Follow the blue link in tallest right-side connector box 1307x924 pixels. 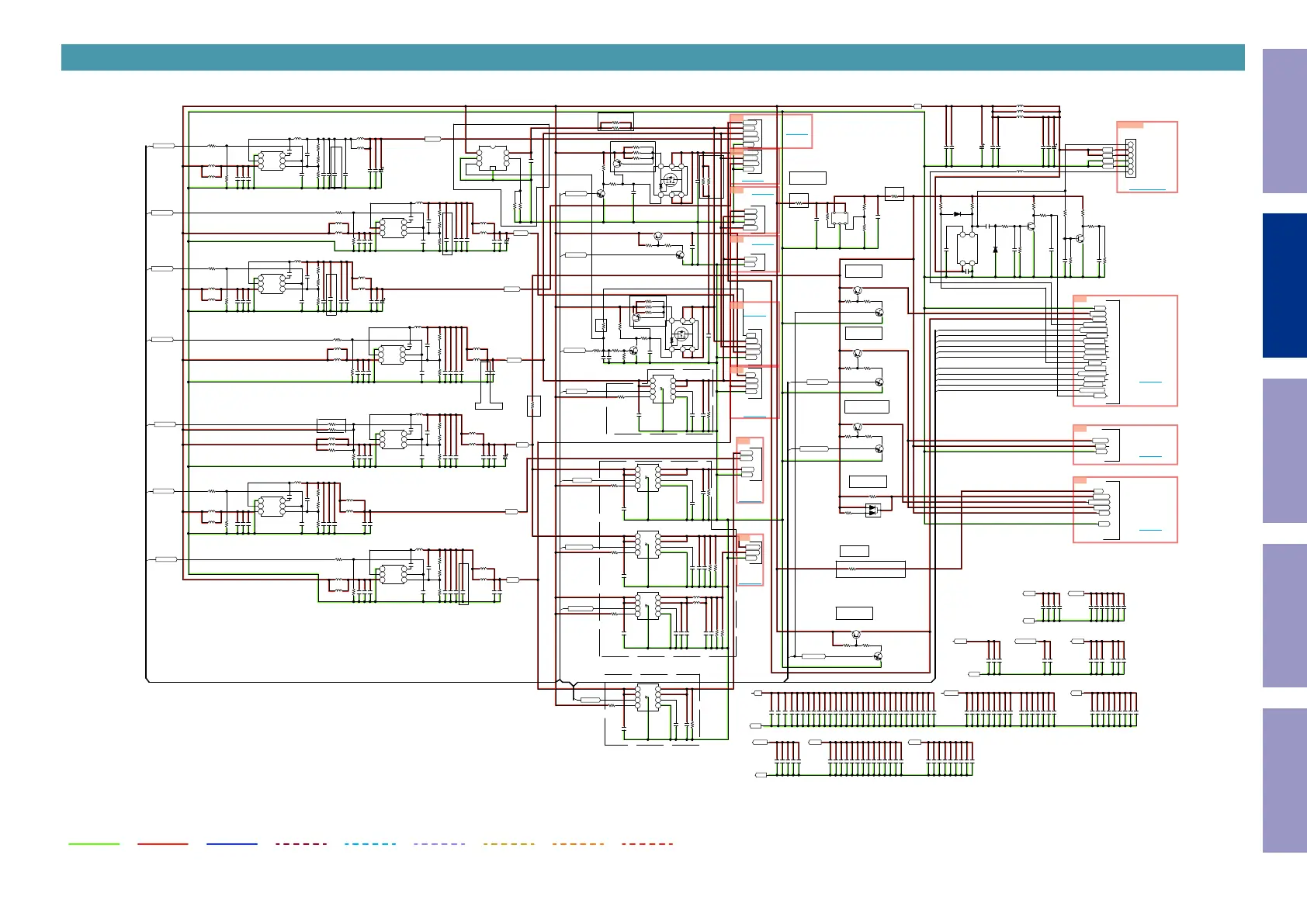(1150, 382)
